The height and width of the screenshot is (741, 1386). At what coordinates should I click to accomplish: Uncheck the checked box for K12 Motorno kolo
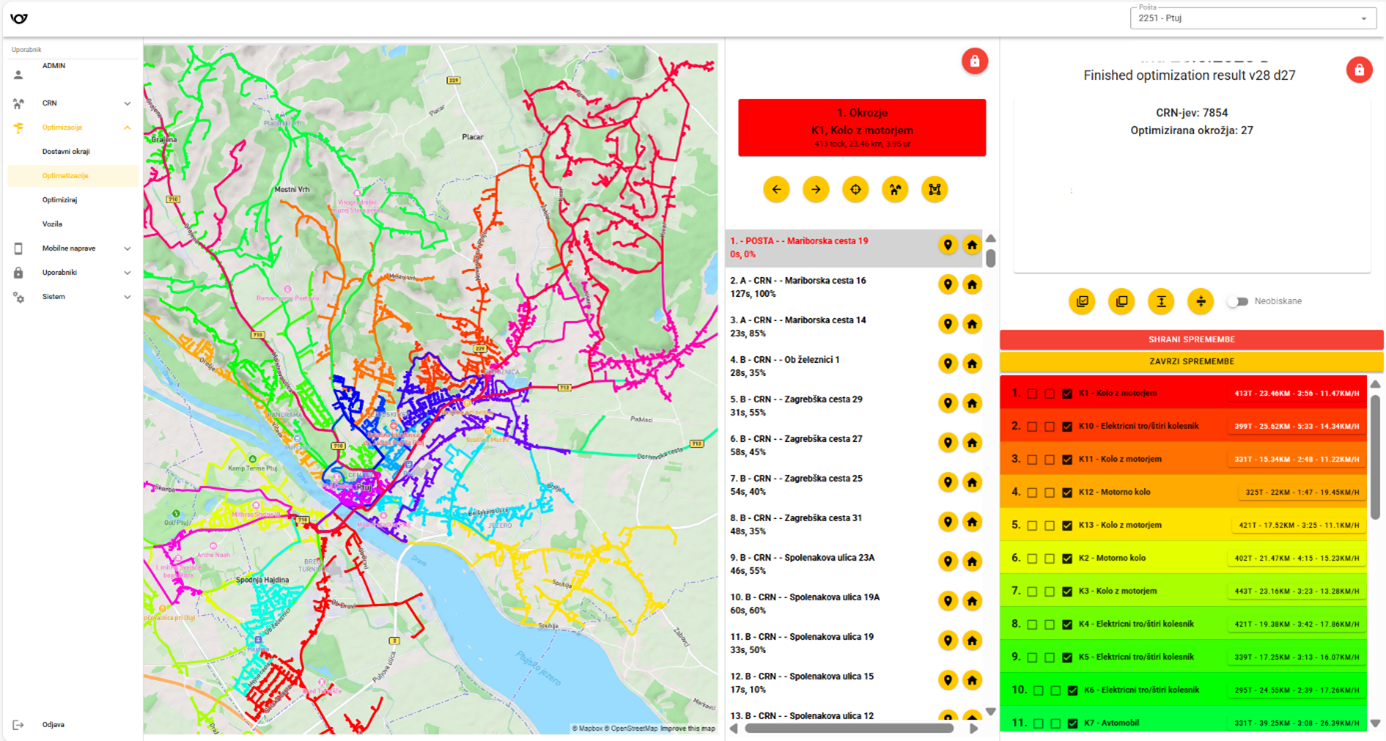point(1067,492)
